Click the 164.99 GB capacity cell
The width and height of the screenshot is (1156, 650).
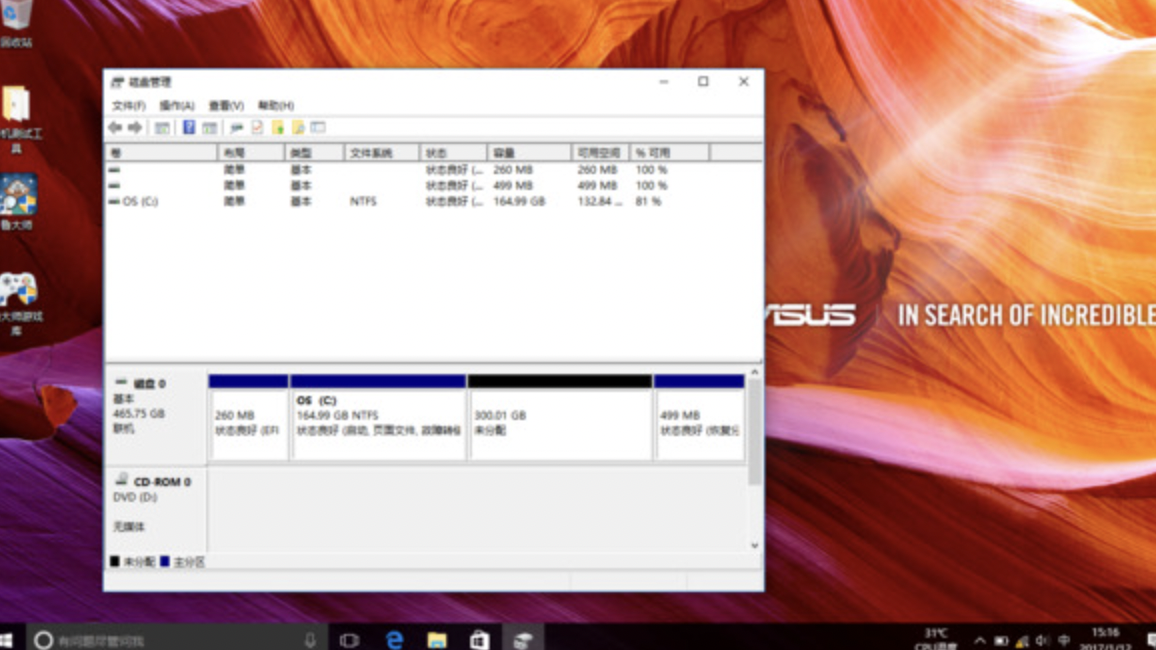[519, 201]
